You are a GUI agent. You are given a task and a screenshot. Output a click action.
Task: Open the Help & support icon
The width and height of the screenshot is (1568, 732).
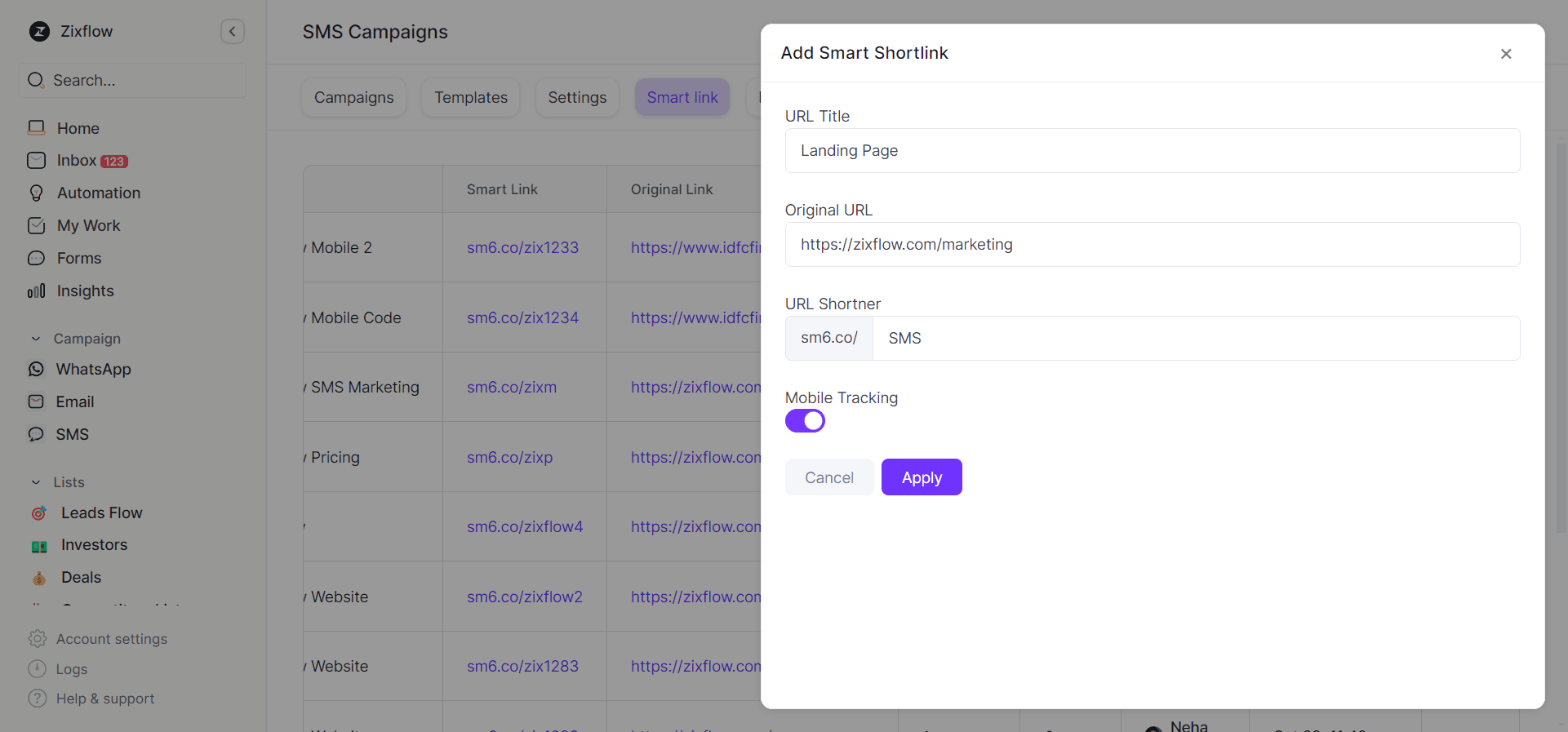(x=38, y=699)
